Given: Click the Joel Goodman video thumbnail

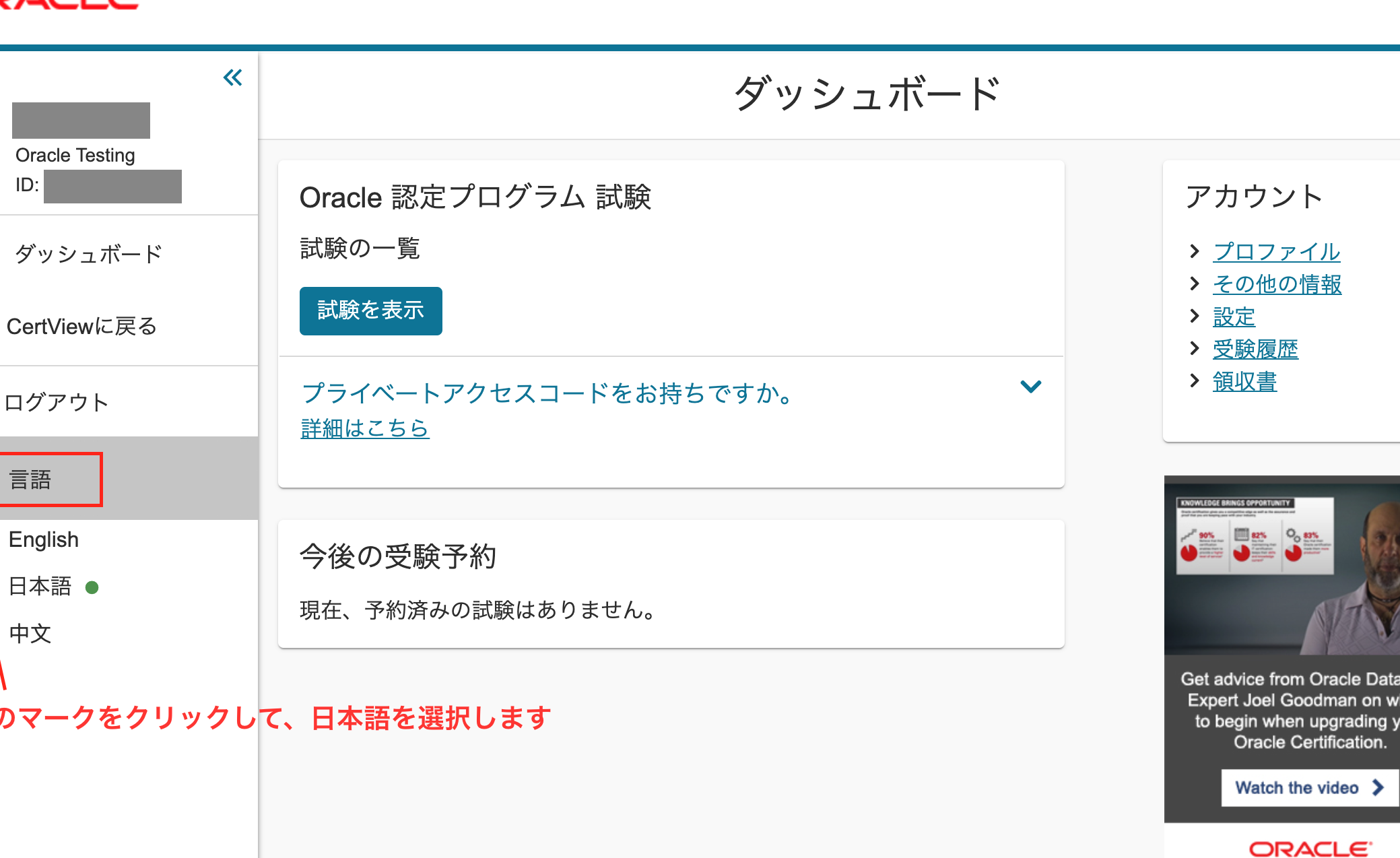Looking at the screenshot, I should [1281, 565].
